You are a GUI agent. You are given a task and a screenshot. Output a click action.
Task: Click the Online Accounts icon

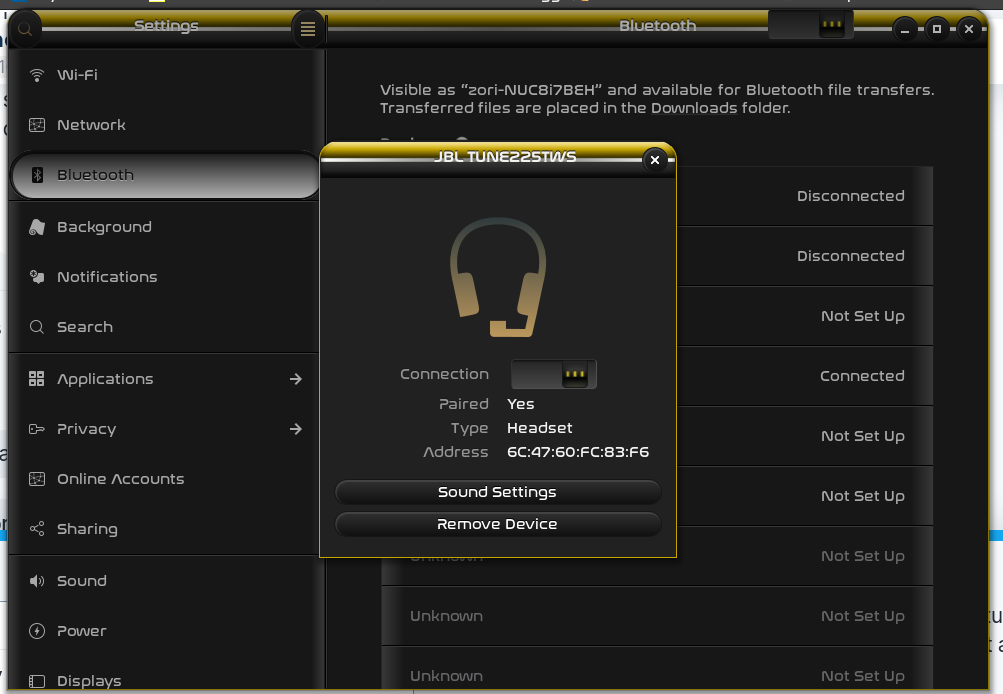[37, 478]
